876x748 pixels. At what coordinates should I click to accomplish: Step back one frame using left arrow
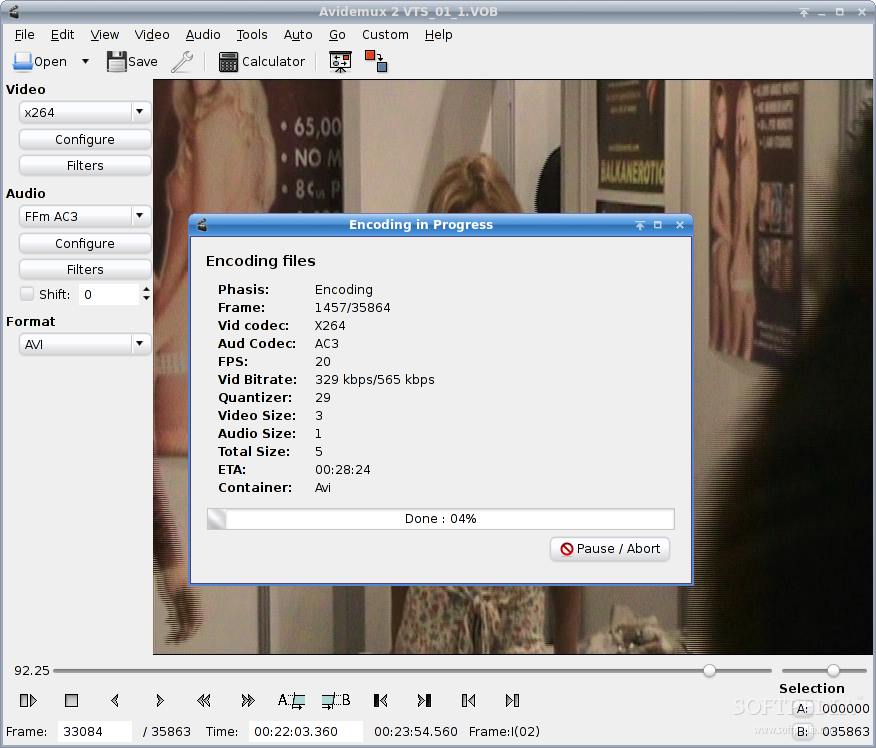115,701
